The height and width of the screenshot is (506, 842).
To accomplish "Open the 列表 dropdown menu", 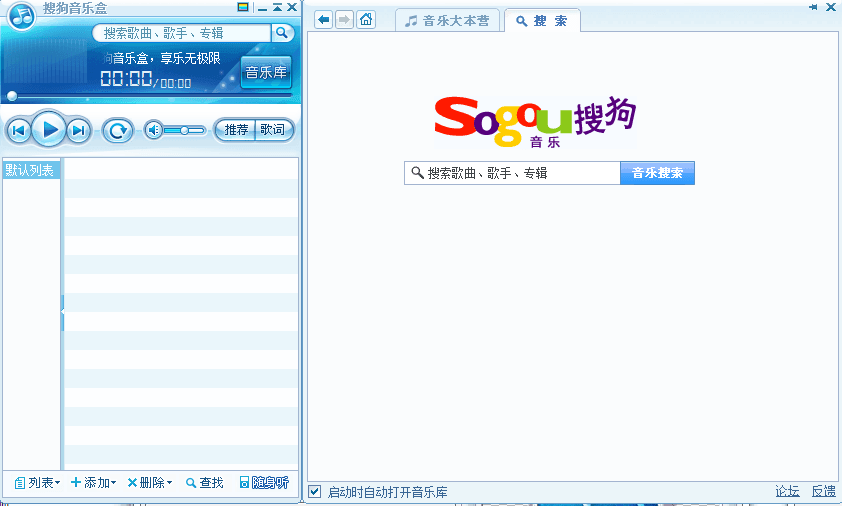I will click(x=37, y=483).
